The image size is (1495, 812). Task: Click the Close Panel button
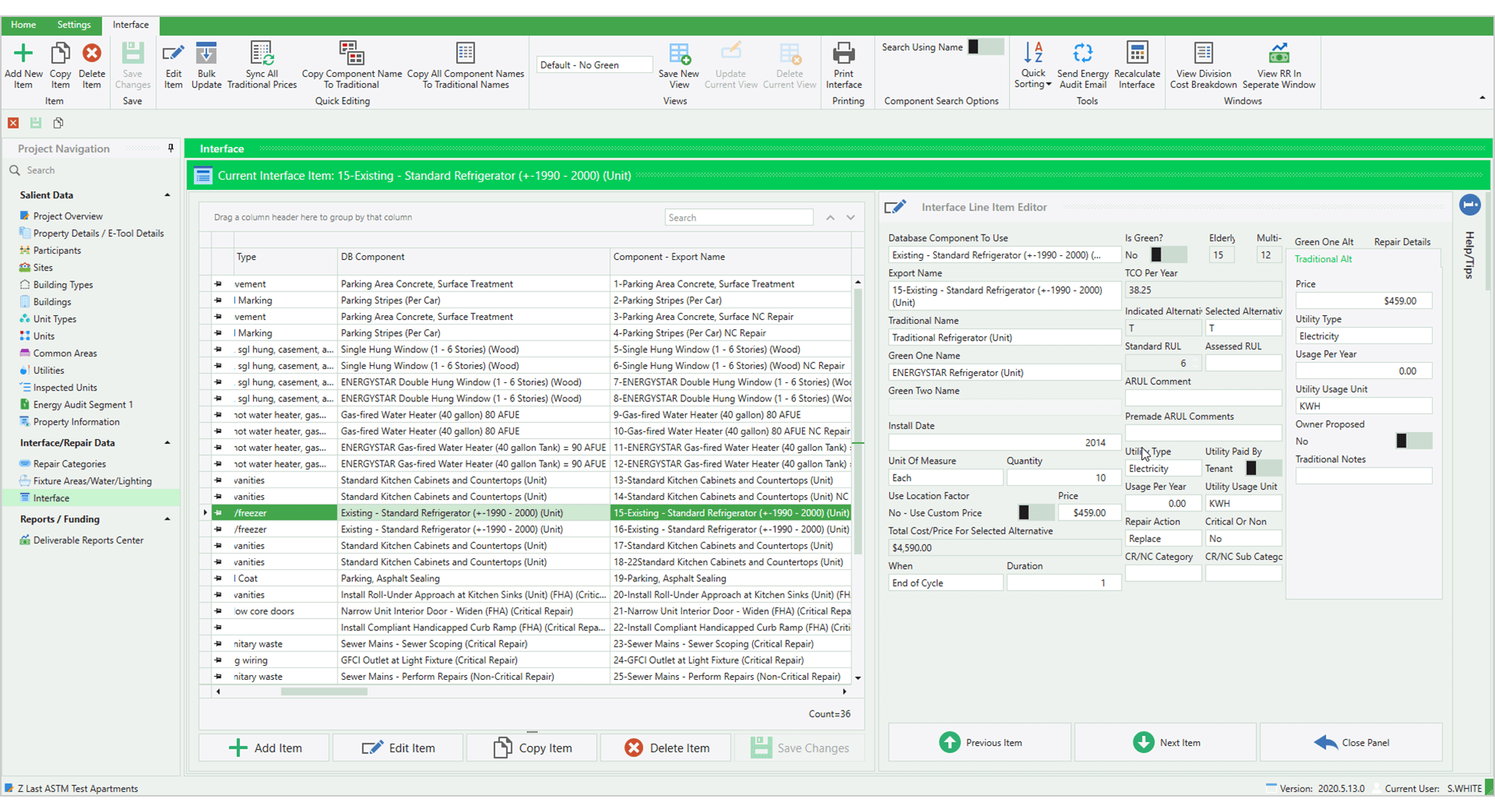[x=1351, y=742]
